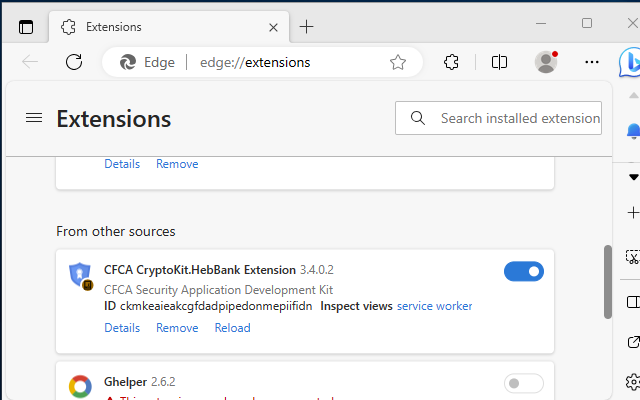Refresh the current page
640x400 pixels.
[74, 62]
